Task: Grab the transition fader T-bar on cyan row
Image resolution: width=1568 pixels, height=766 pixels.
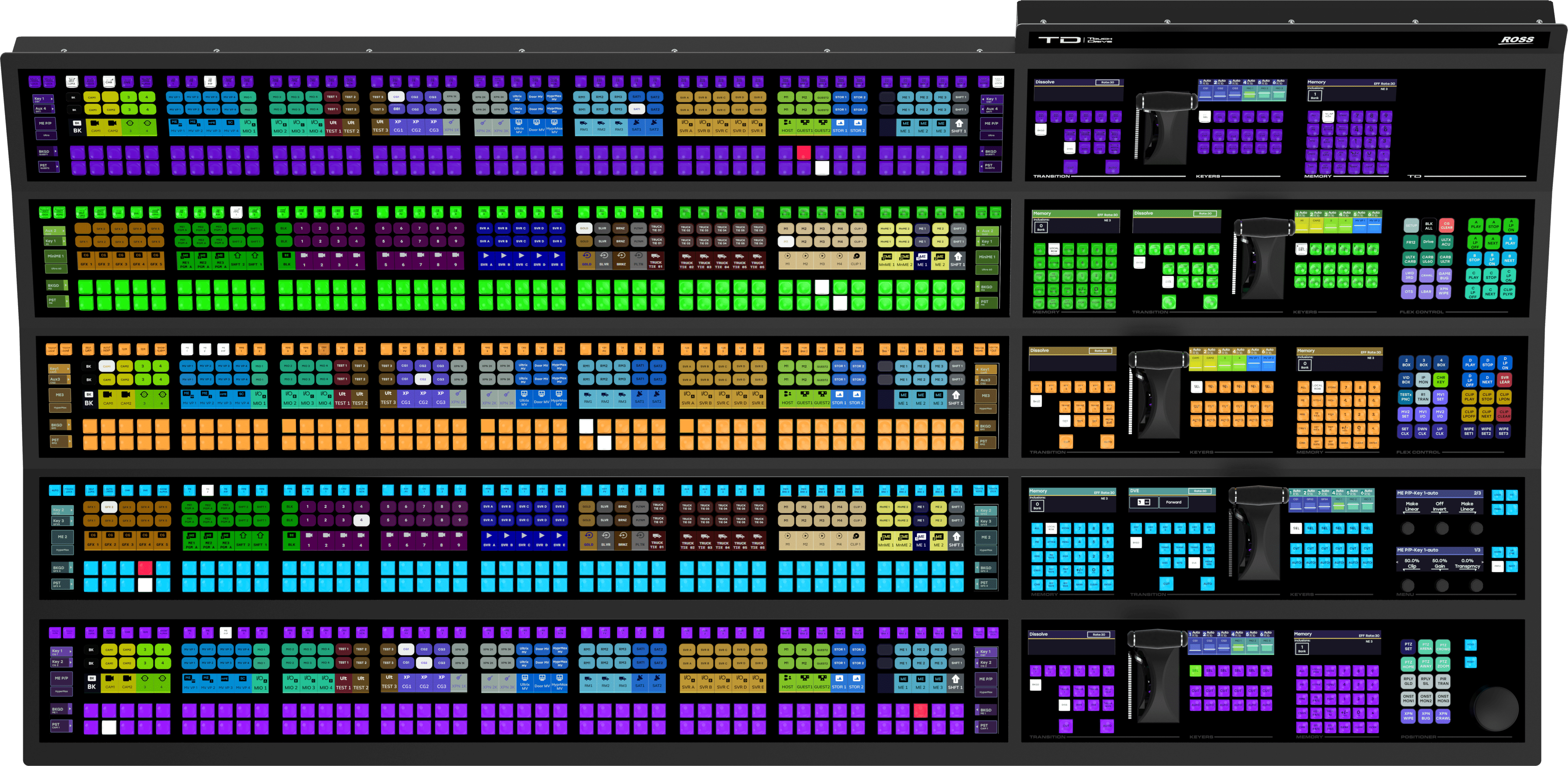Action: click(x=1258, y=496)
